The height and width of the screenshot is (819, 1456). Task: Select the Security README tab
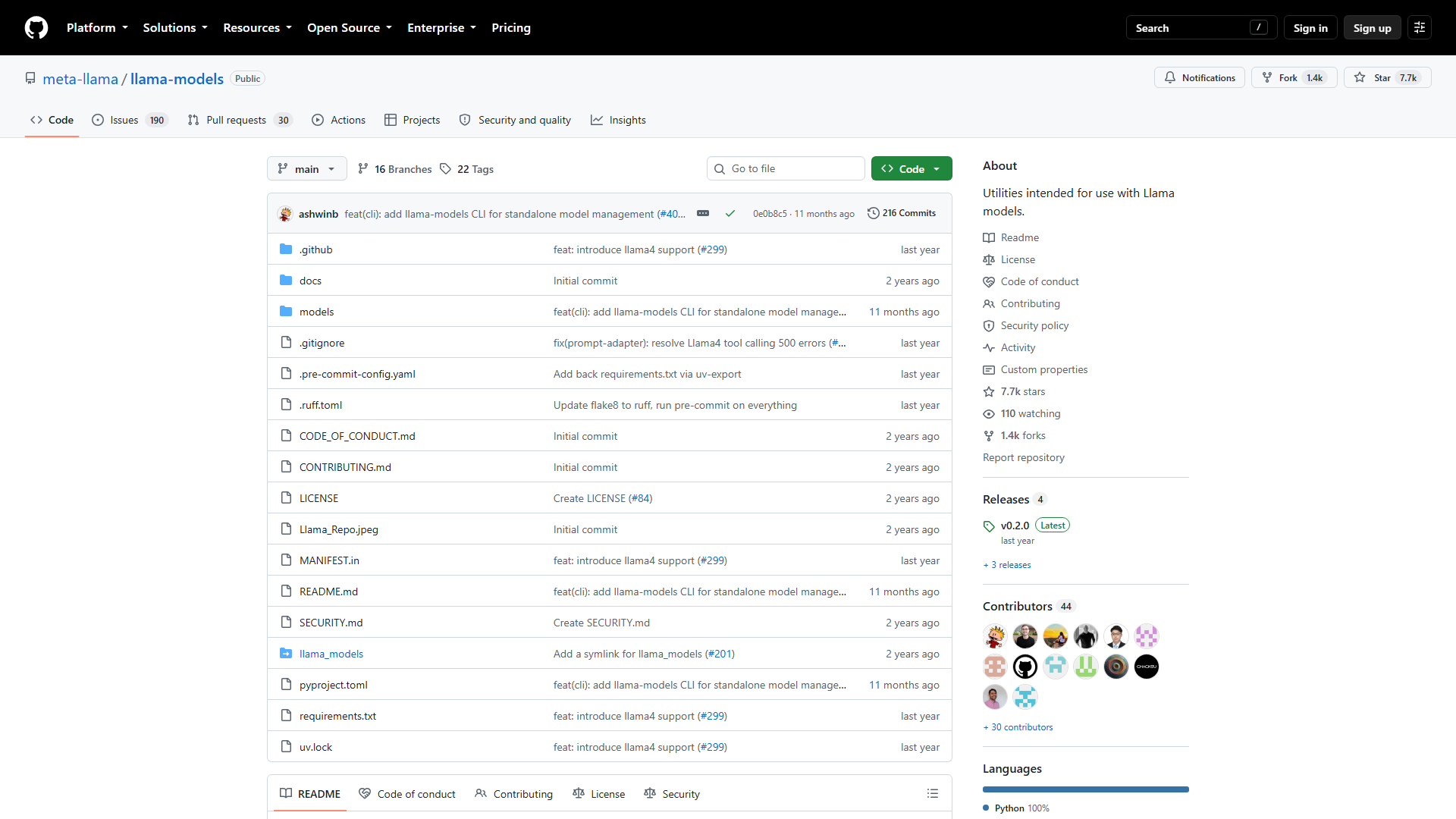pos(672,794)
